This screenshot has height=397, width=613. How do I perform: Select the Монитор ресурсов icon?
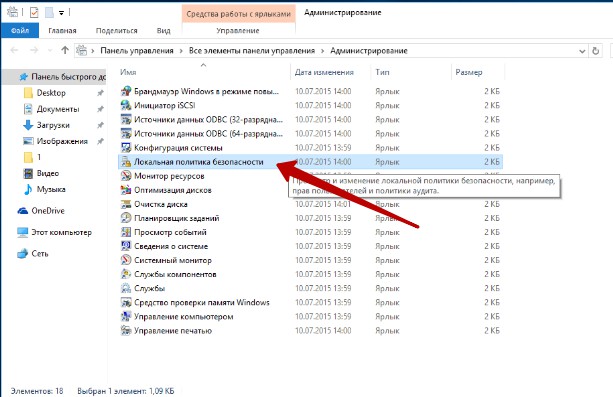tap(126, 176)
